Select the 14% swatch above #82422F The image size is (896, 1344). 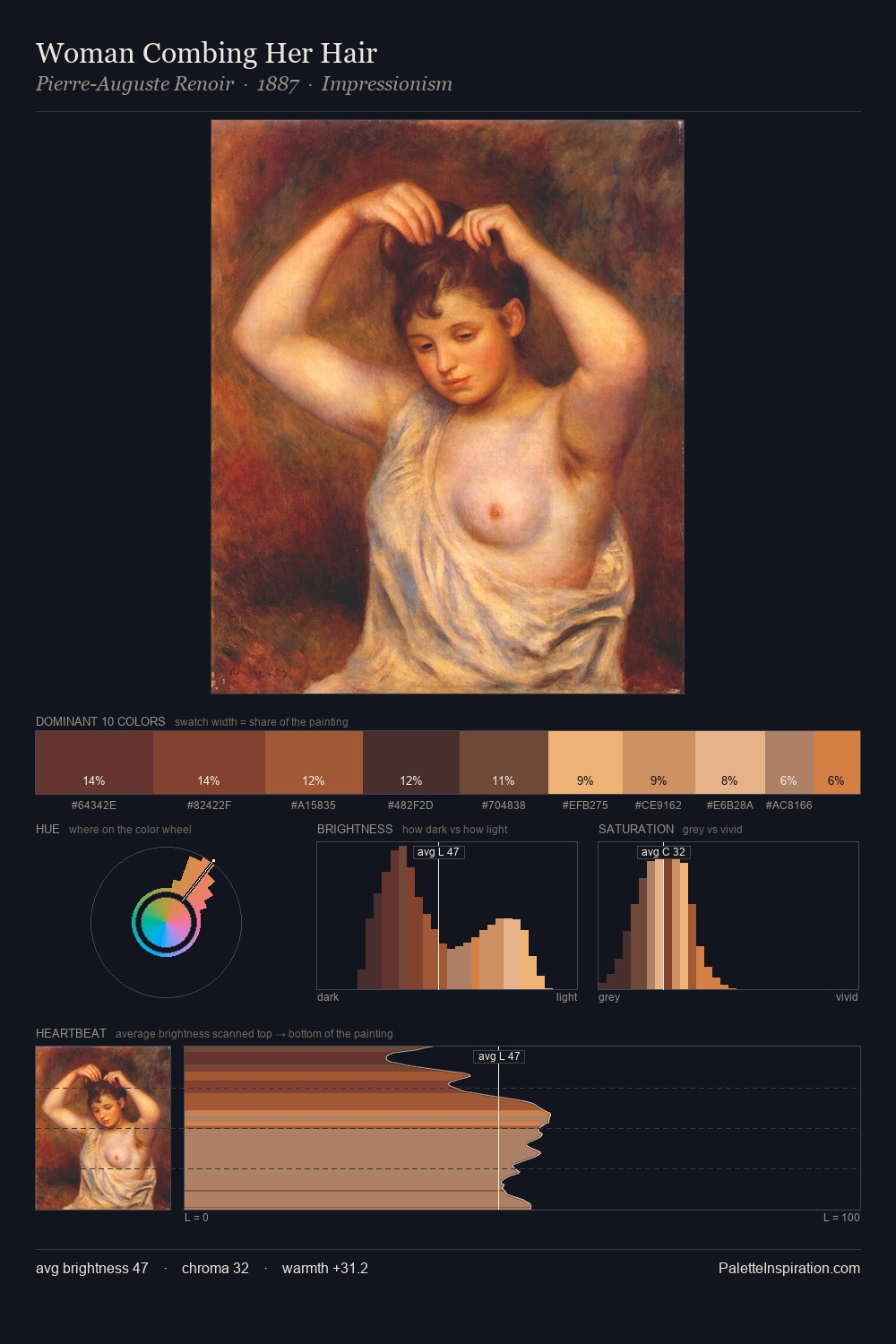(209, 762)
